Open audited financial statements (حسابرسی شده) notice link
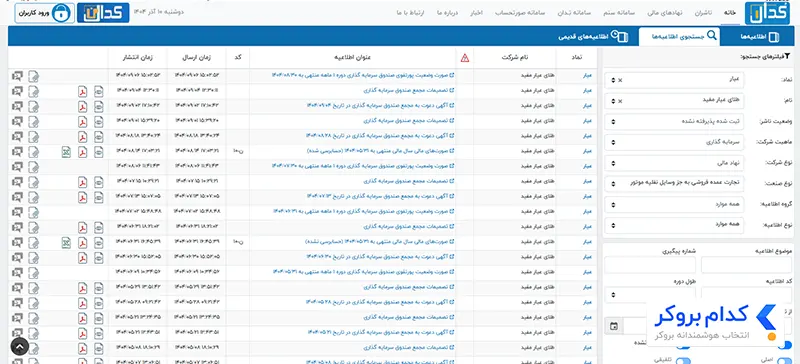This screenshot has width=800, height=364. tap(380, 152)
